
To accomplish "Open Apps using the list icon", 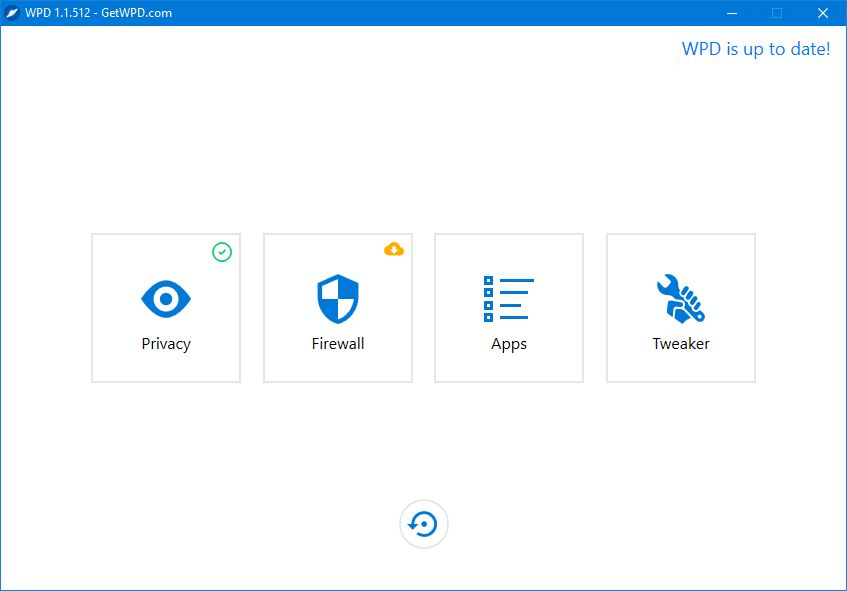I will click(509, 297).
